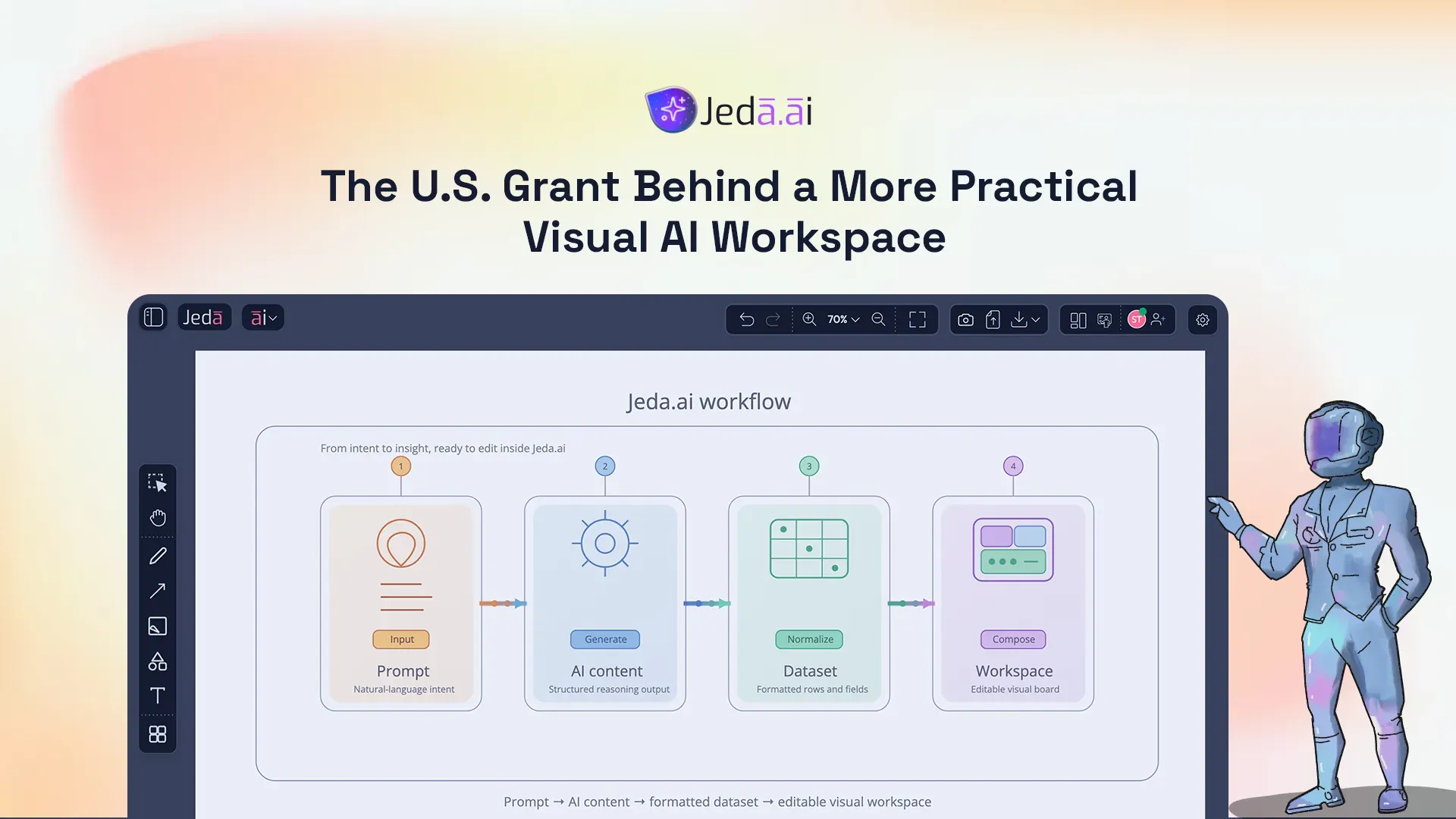The image size is (1456, 819).
Task: Zoom out of the canvas
Action: click(x=878, y=319)
